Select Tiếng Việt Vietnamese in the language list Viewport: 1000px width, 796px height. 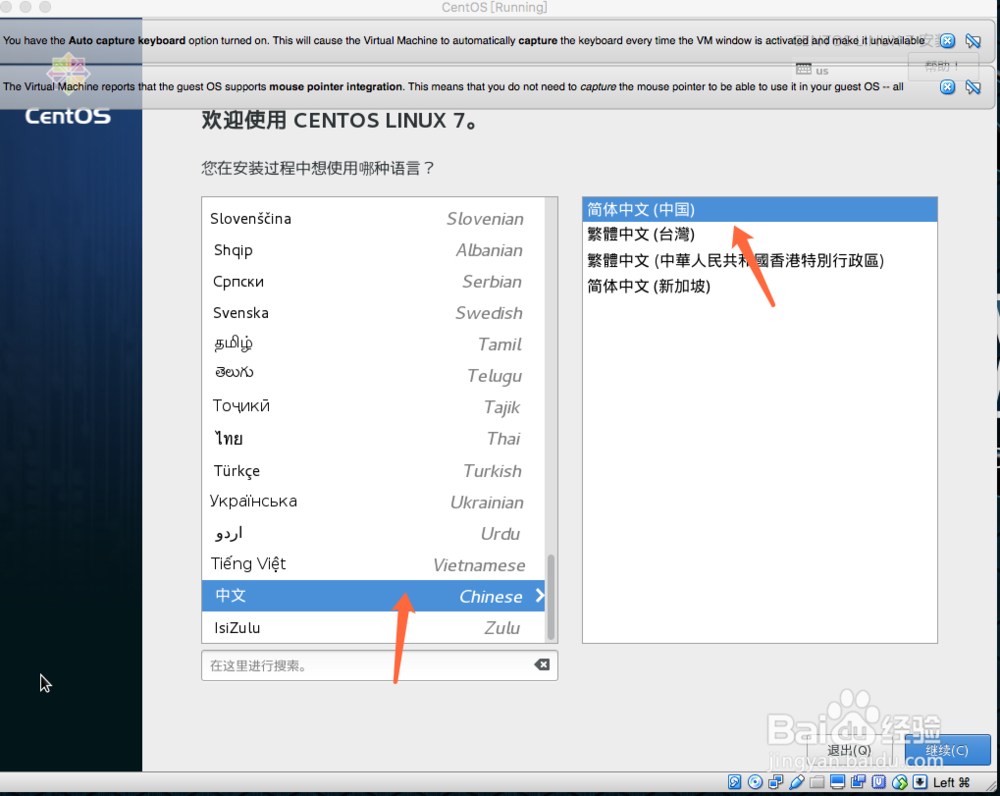click(x=373, y=564)
